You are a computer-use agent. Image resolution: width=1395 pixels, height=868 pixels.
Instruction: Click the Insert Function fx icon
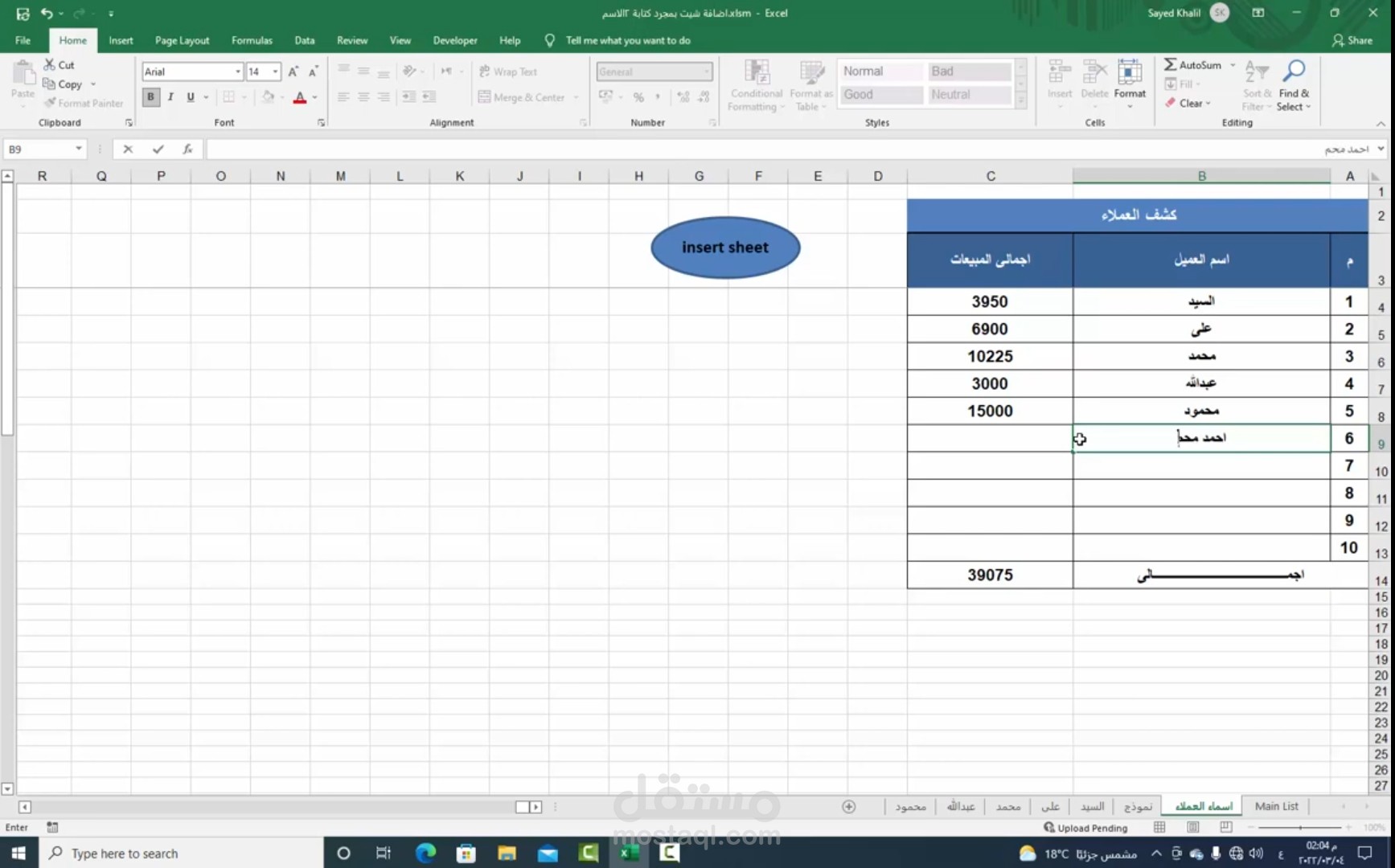point(187,149)
